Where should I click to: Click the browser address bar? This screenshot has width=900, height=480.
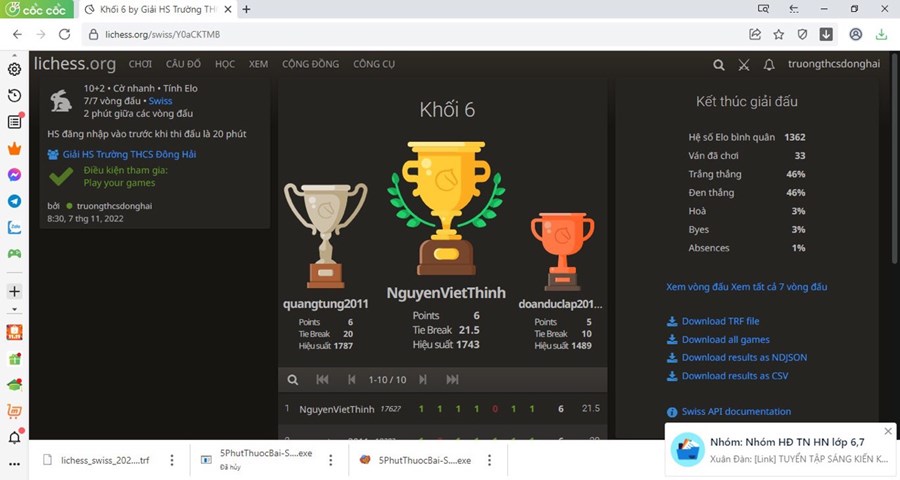pos(400,34)
